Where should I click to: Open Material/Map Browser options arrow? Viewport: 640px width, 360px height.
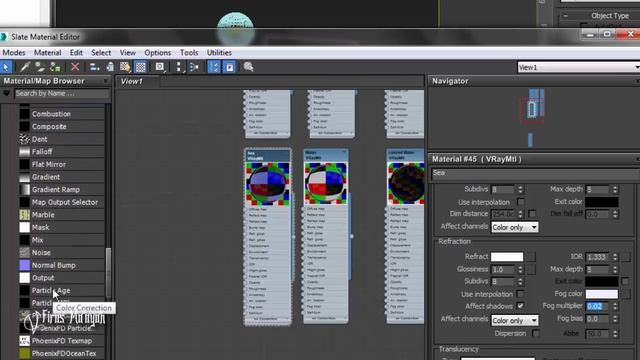7,93
